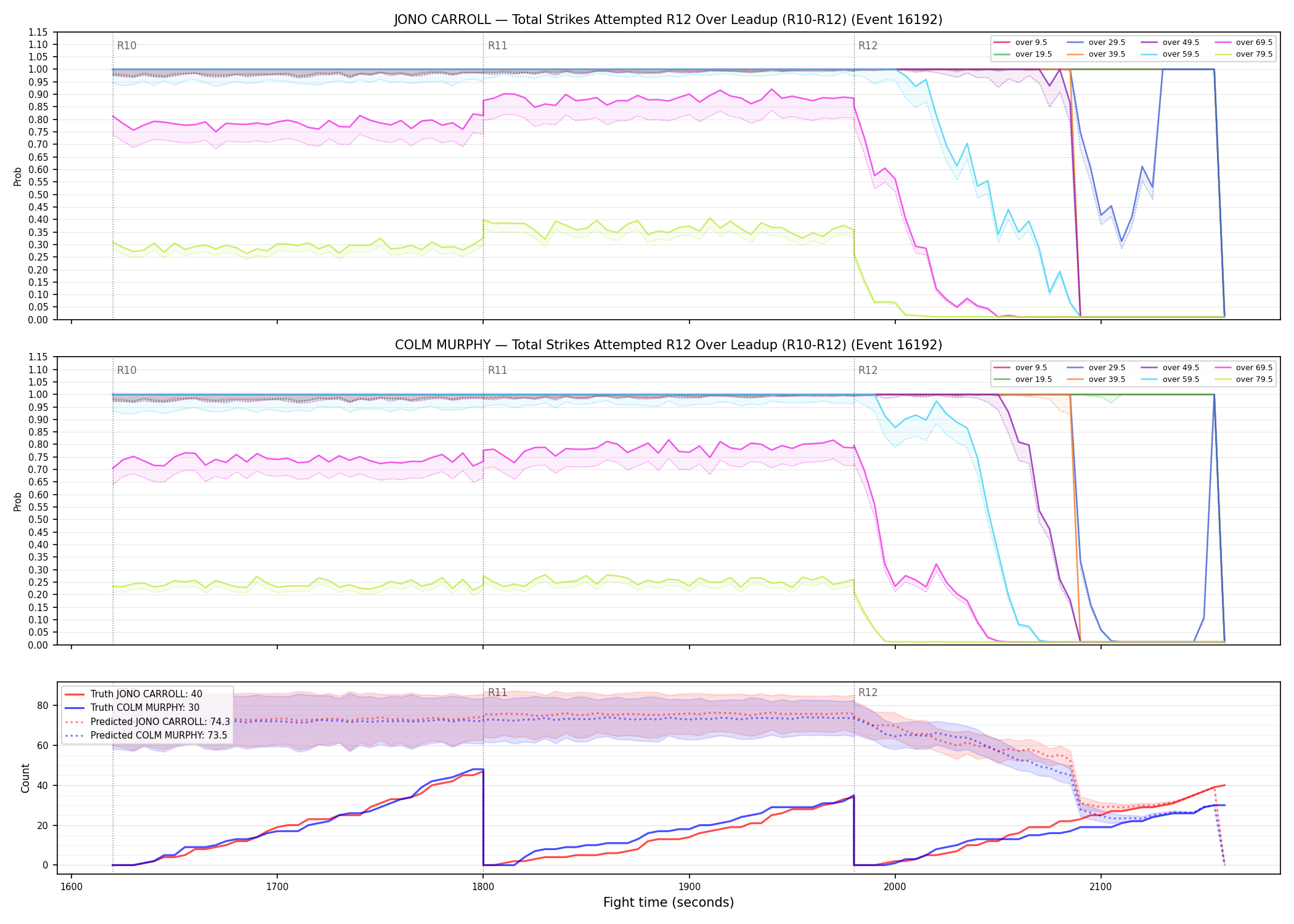Viewport: 1294px width, 924px height.
Task: Click the 2000 x-axis tick label
Action: coord(895,886)
